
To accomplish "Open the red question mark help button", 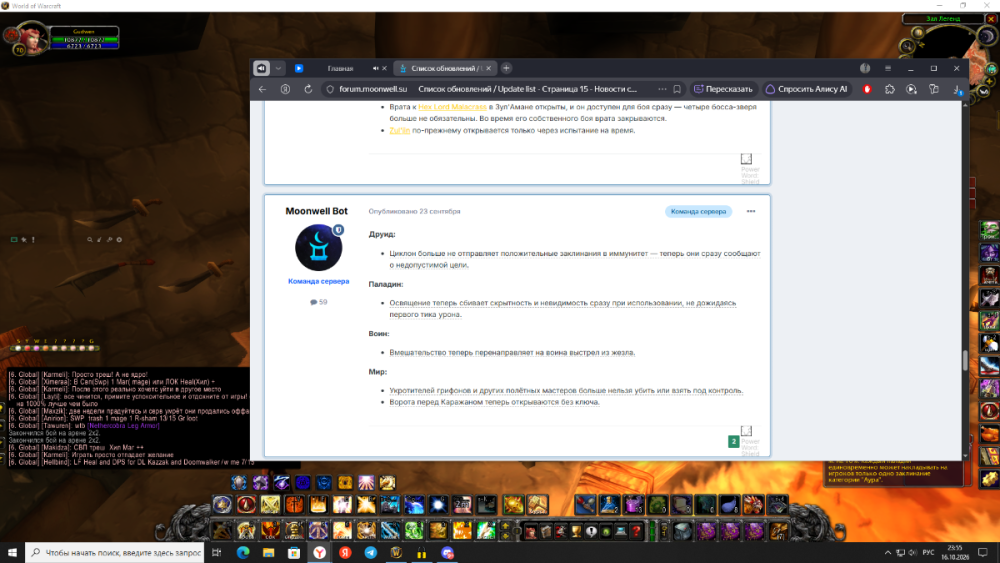I will point(636,531).
